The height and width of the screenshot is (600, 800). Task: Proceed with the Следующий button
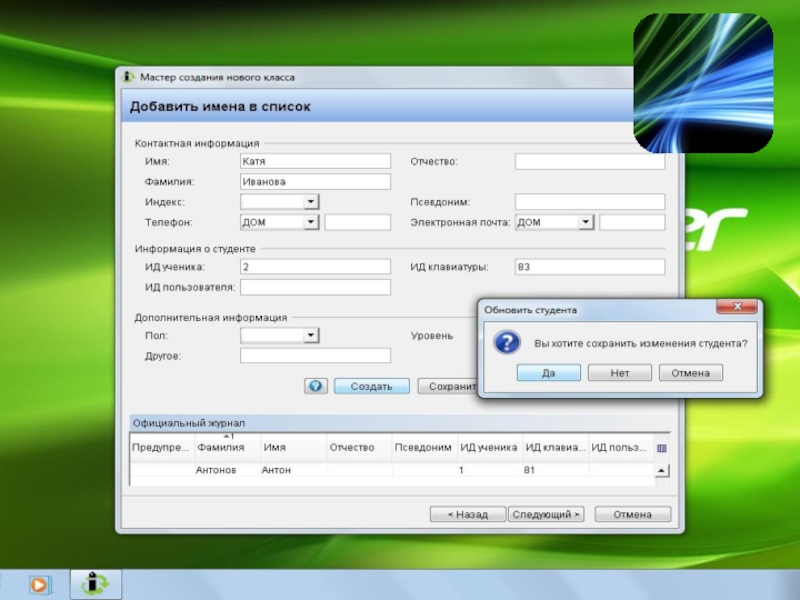click(x=546, y=514)
